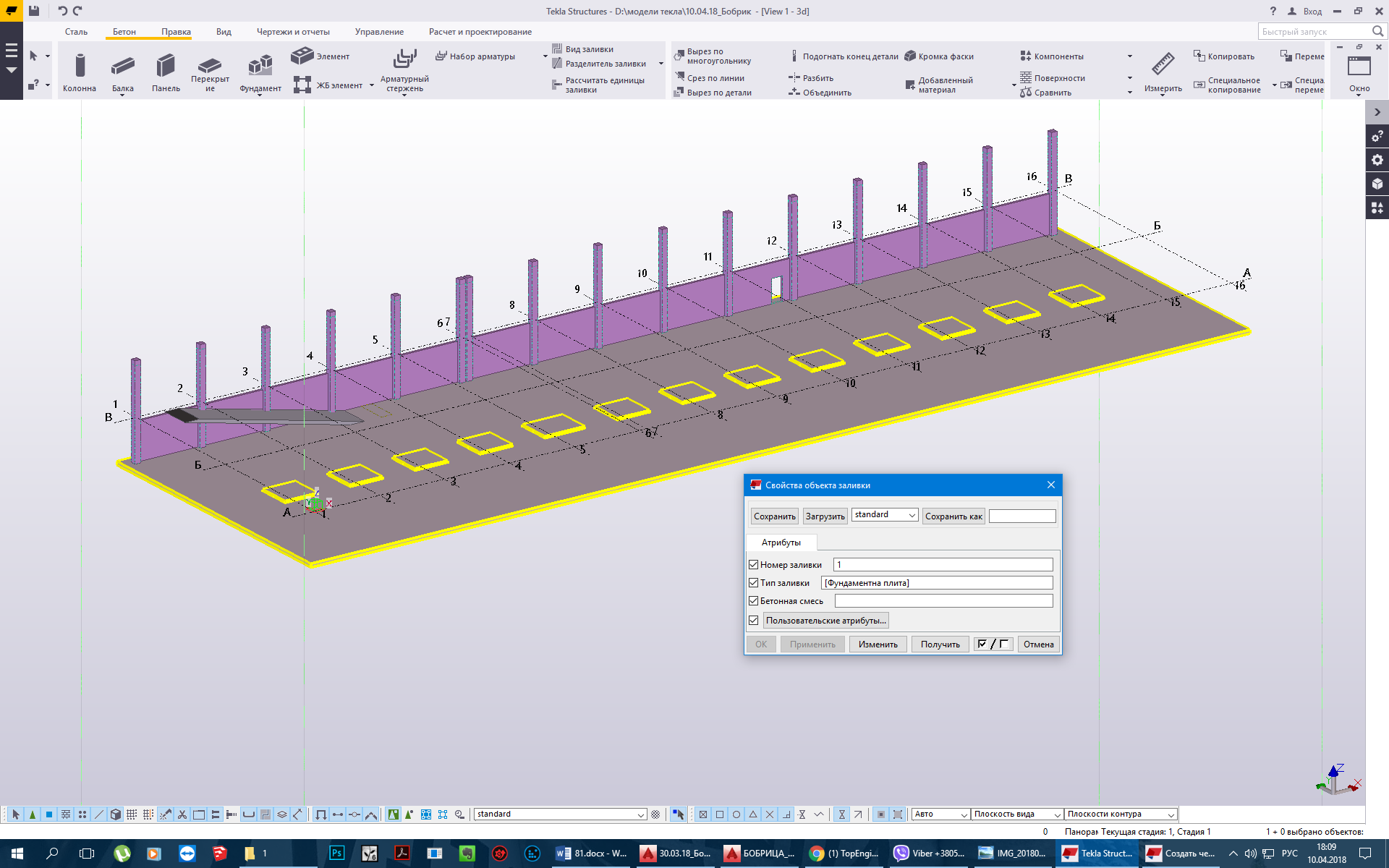Click the undo arrow in title bar
This screenshot has width=1389, height=868.
point(62,11)
